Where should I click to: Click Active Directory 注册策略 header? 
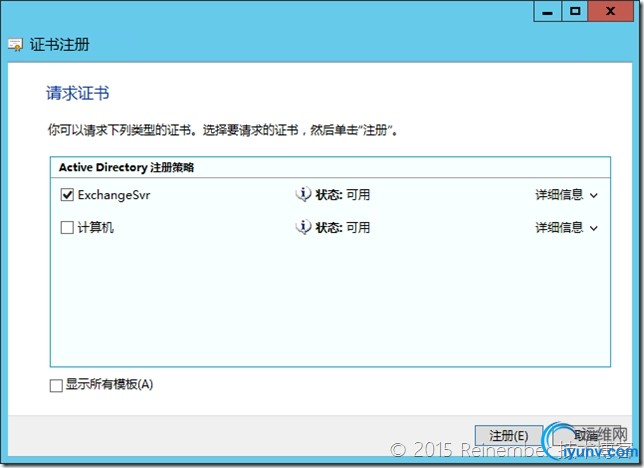(126, 167)
